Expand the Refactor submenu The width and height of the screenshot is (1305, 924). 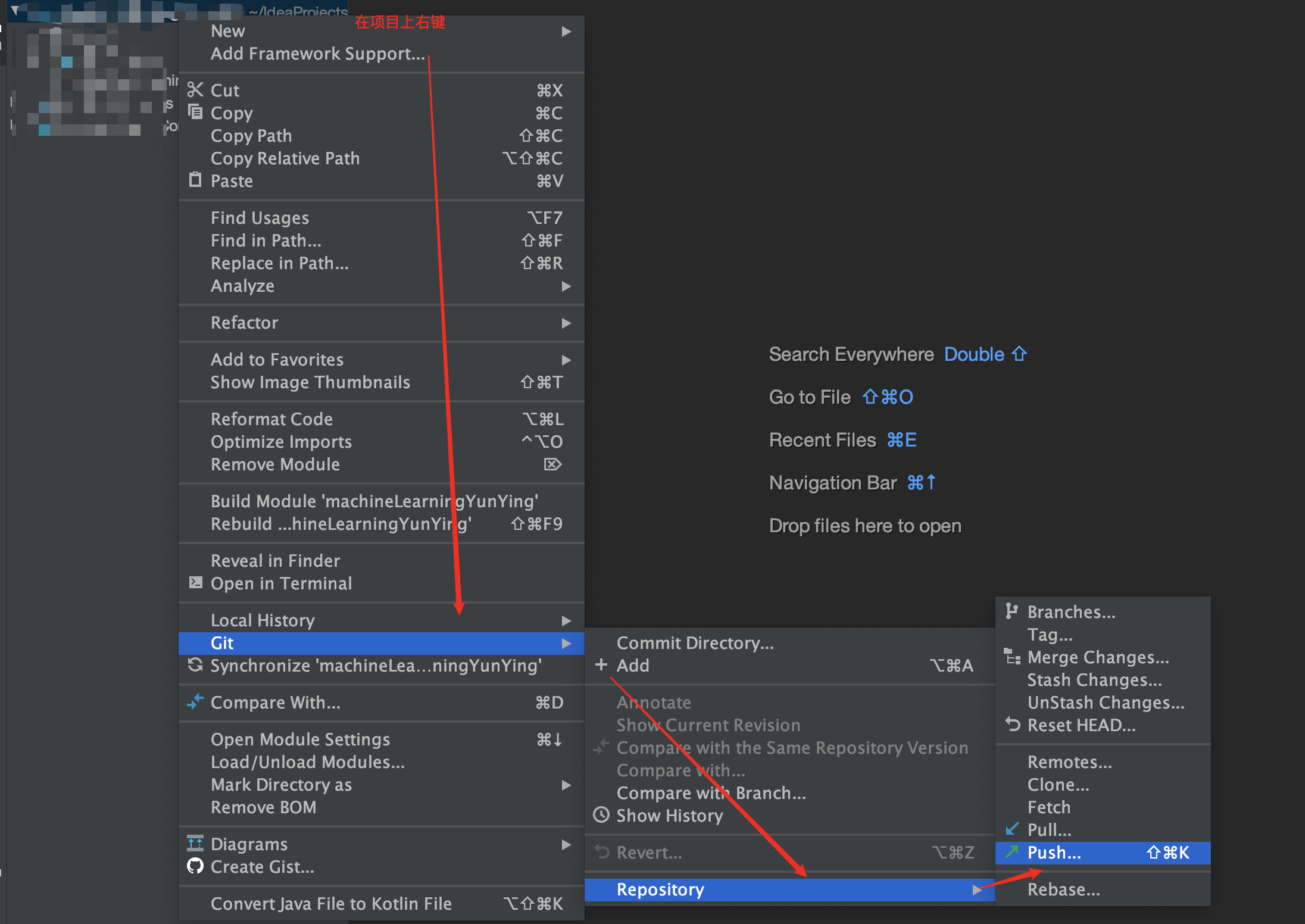pyautogui.click(x=566, y=323)
